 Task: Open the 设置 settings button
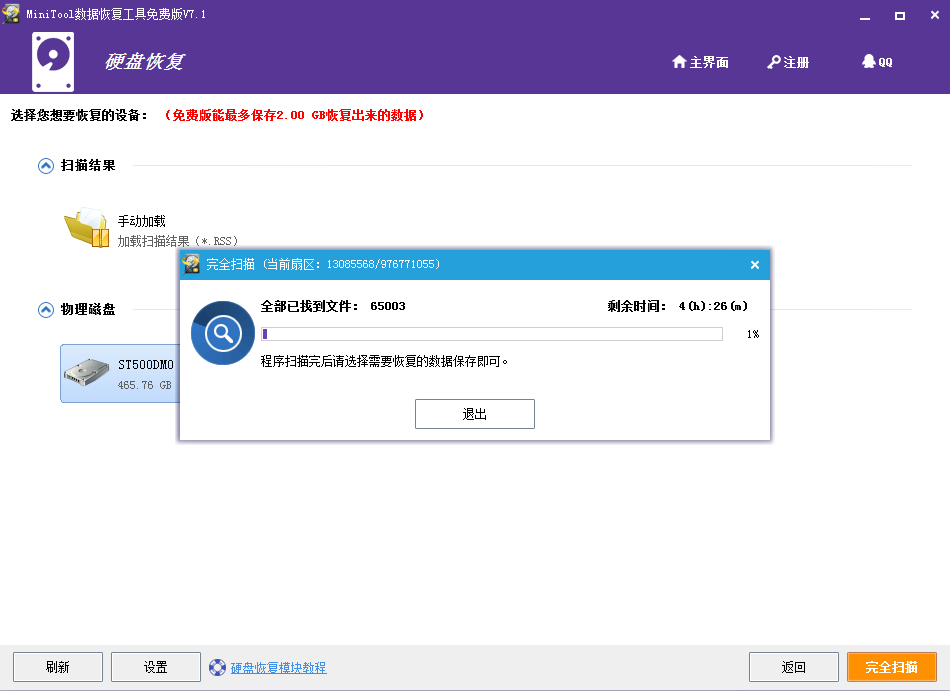[156, 667]
